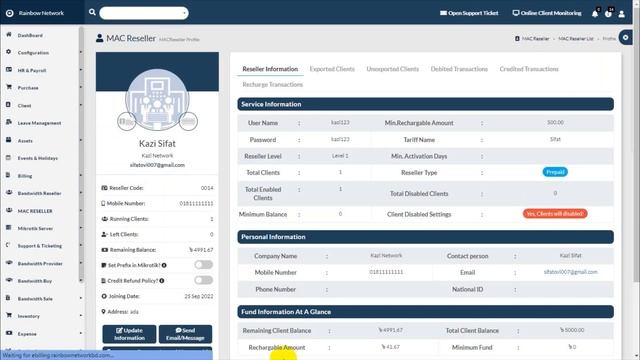The image size is (640, 360).
Task: Click the MAC Reseller List breadcrumb
Action: (x=576, y=38)
